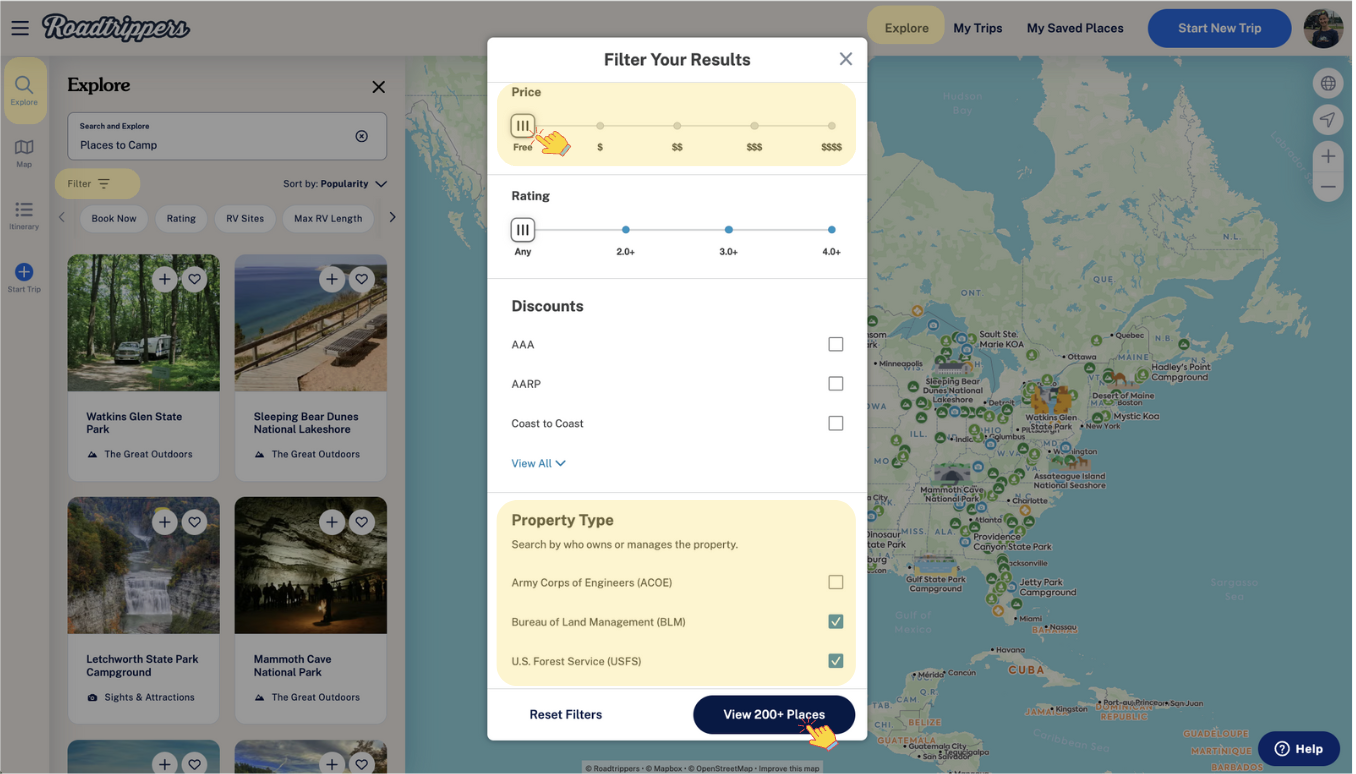Click Improve this map link
1356x774 pixels.
tap(788, 768)
